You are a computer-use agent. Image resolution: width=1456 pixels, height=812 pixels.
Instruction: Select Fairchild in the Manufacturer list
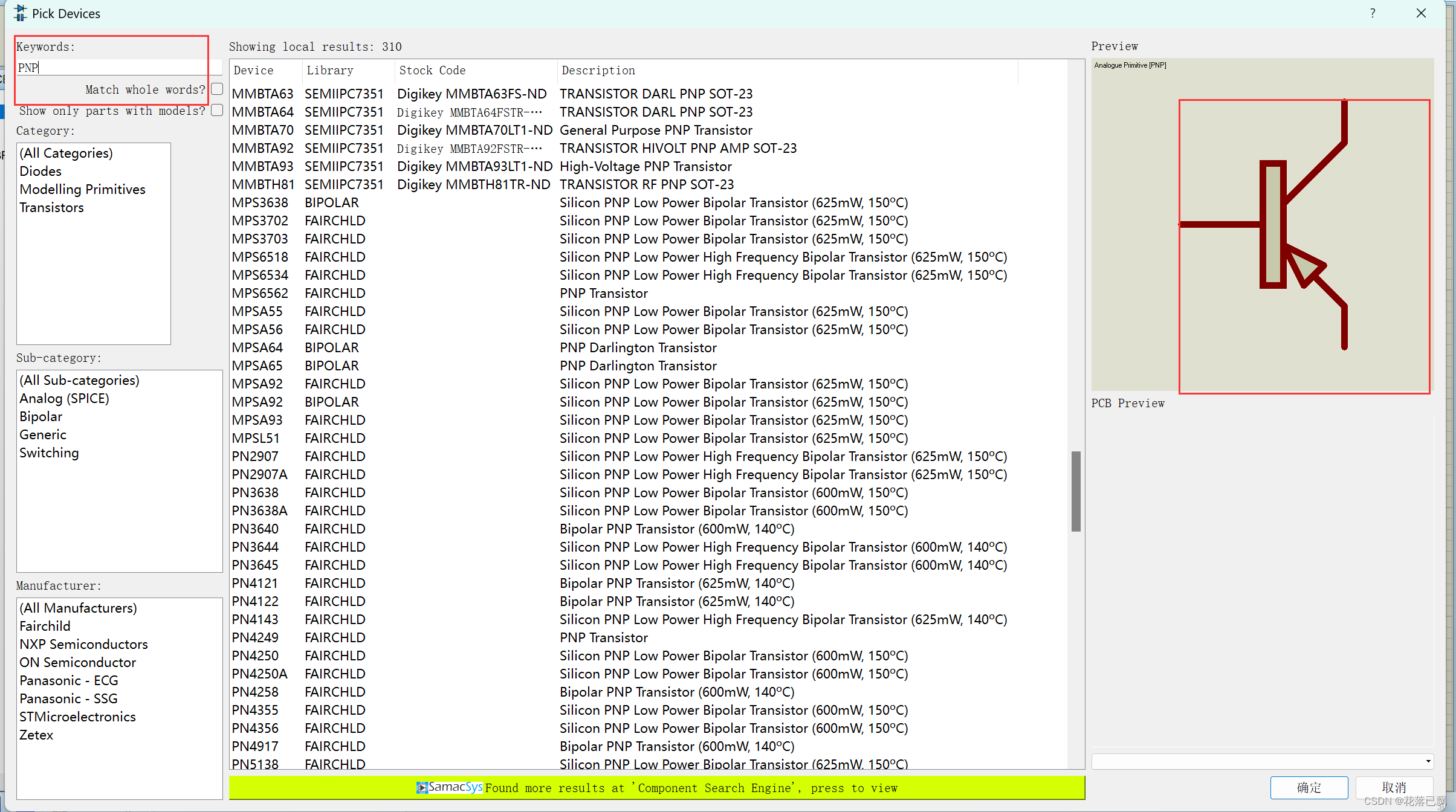pos(45,626)
